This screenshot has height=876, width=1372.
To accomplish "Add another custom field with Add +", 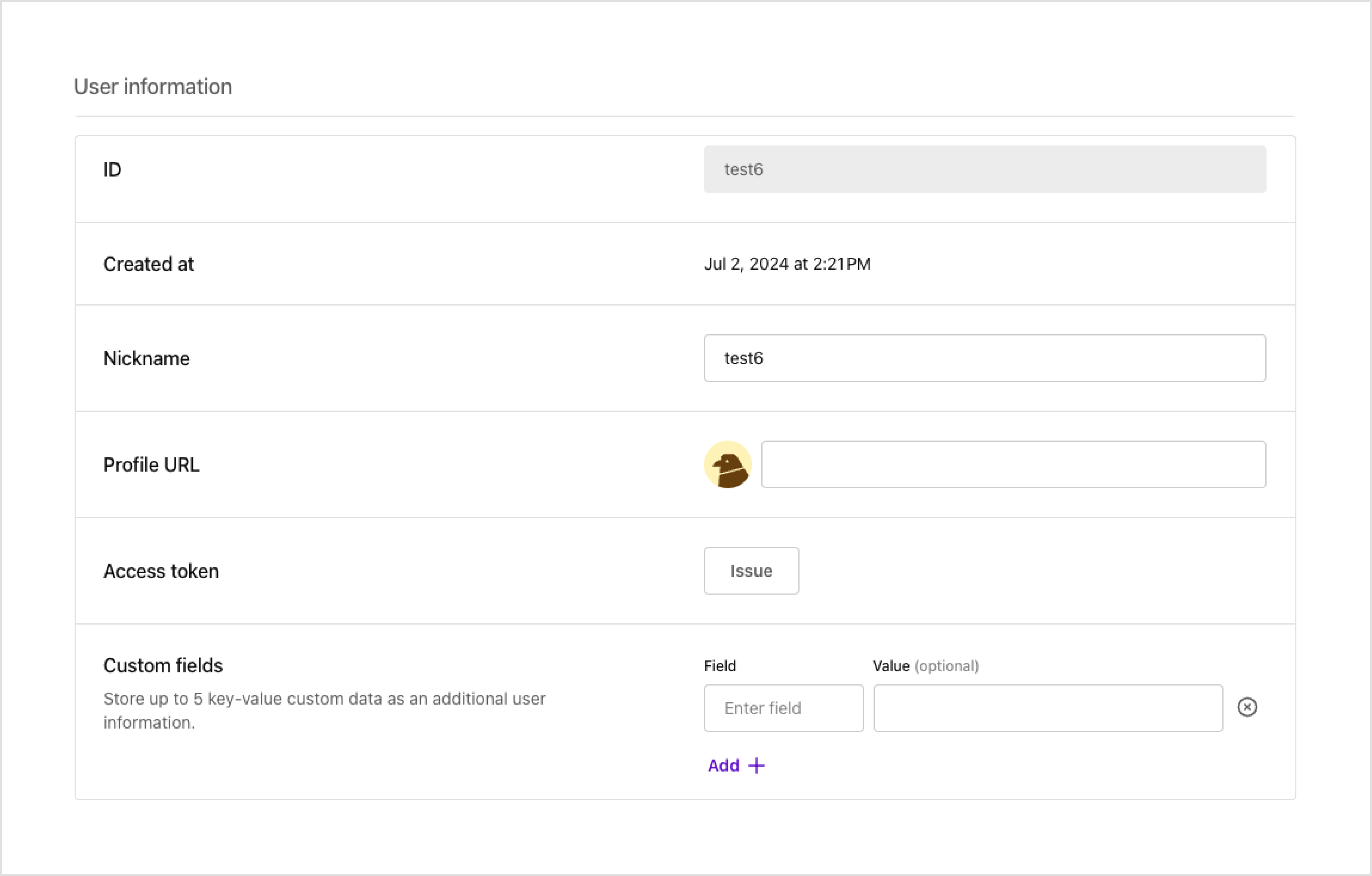I will (x=736, y=765).
